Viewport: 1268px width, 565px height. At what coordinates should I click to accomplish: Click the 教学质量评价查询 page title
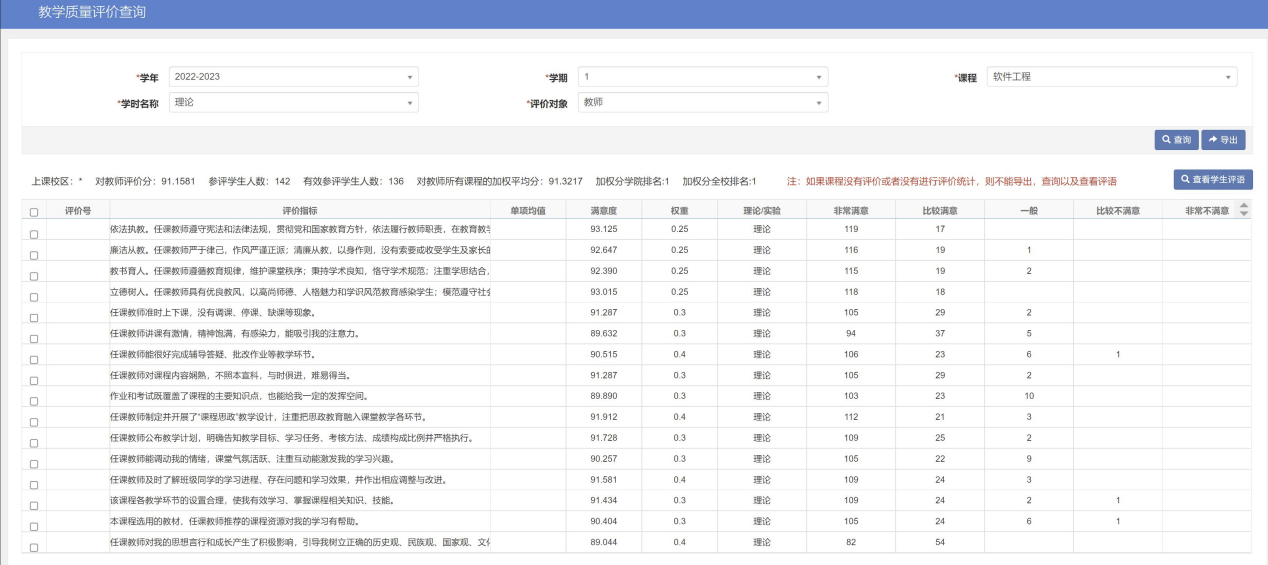pos(92,12)
